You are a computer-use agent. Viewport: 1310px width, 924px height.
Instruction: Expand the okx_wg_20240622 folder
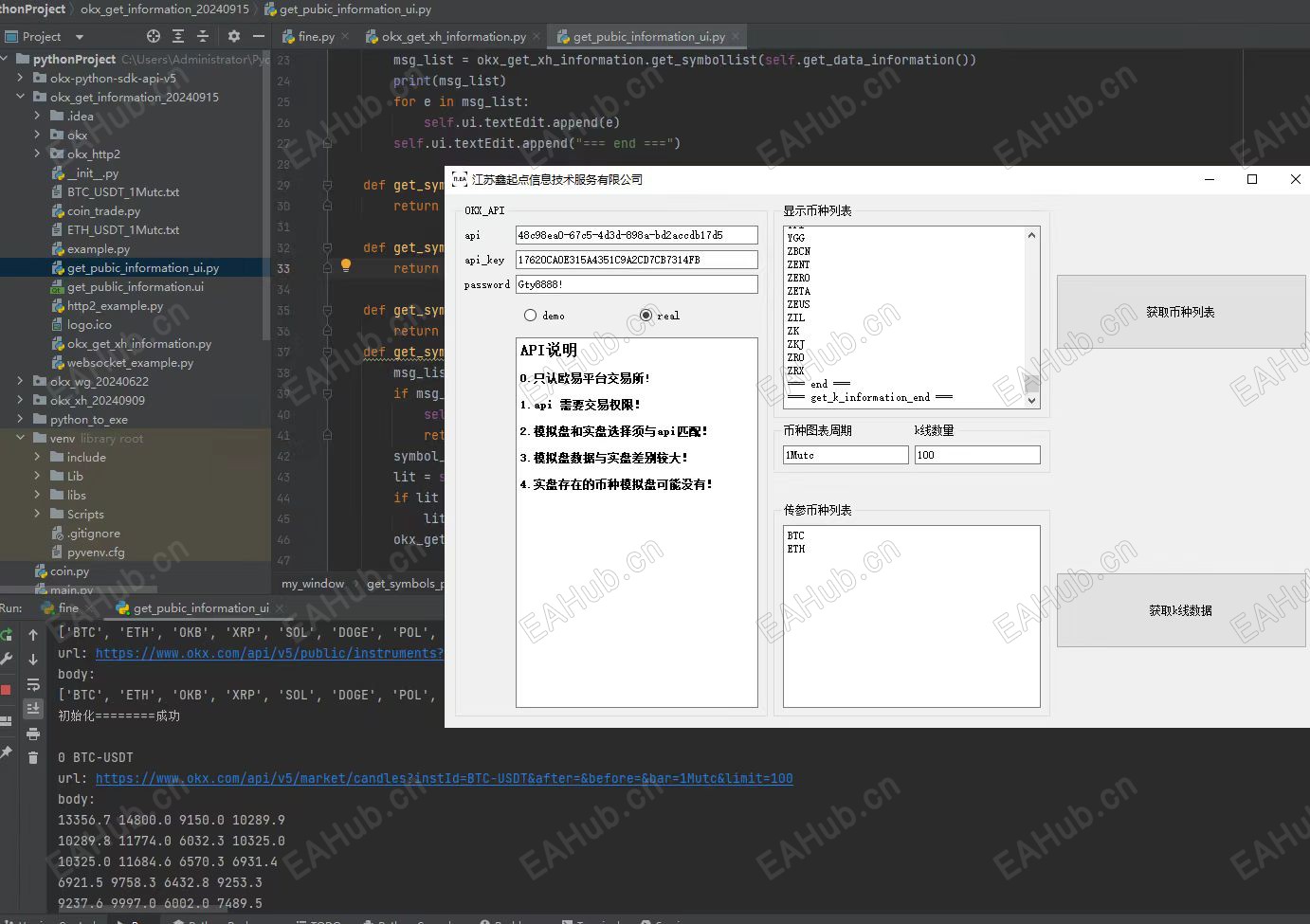pyautogui.click(x=20, y=381)
